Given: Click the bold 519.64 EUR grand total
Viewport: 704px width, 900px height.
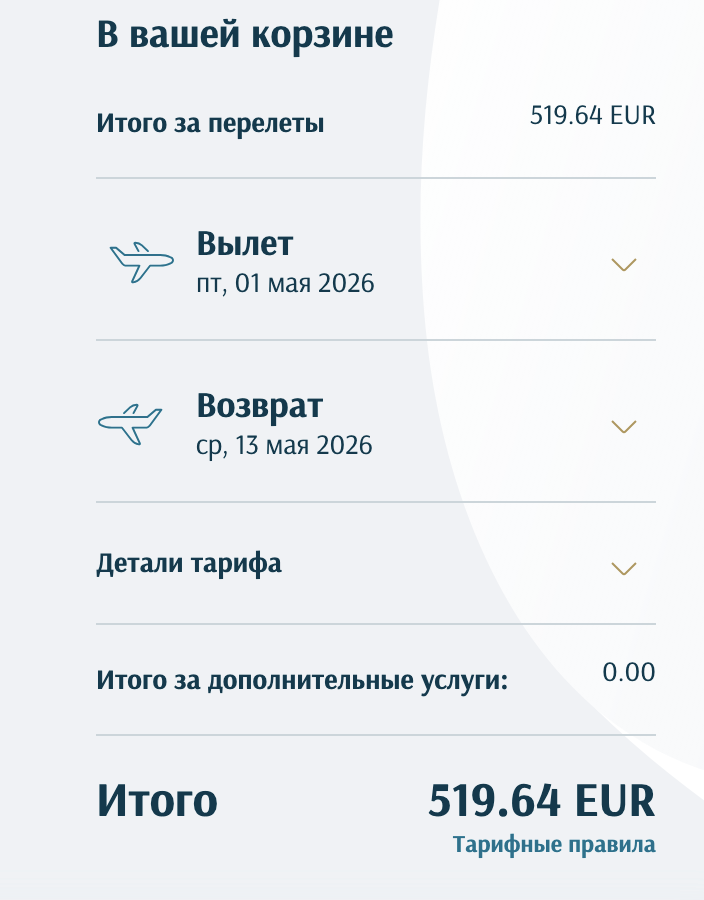Looking at the screenshot, I should [x=542, y=800].
